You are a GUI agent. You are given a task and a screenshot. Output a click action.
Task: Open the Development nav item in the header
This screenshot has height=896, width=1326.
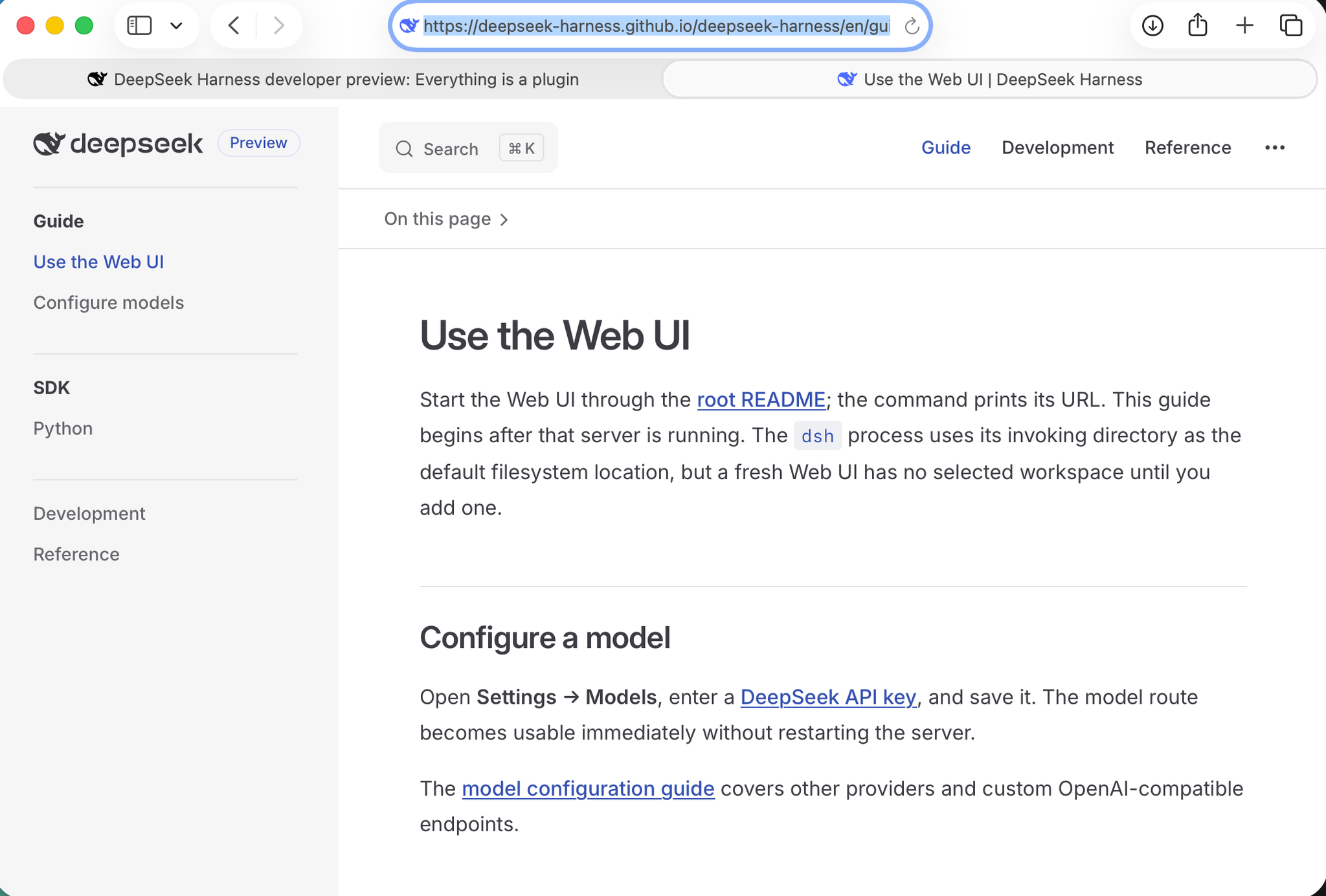pyautogui.click(x=1057, y=148)
